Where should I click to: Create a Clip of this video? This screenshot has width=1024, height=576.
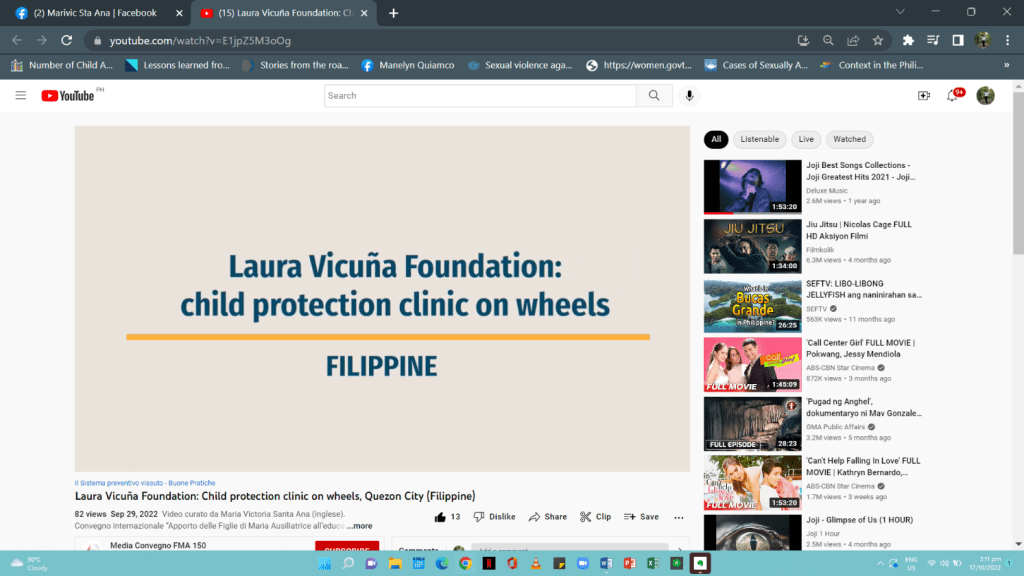click(x=595, y=517)
